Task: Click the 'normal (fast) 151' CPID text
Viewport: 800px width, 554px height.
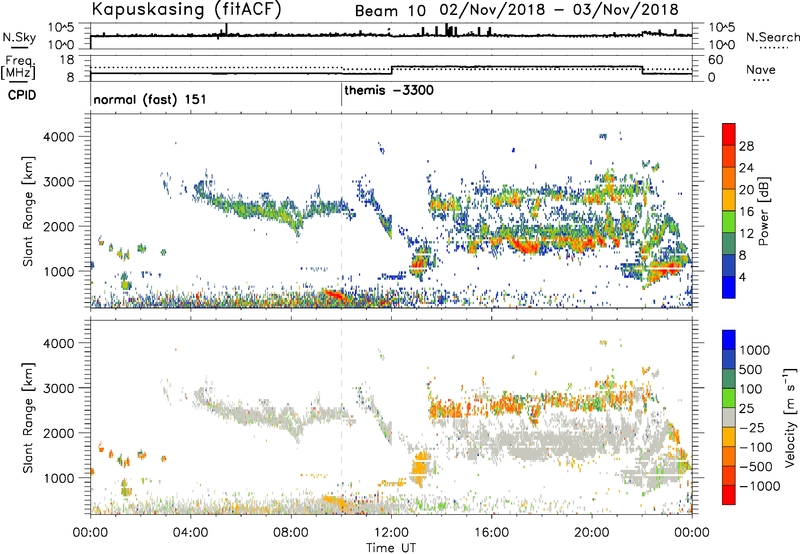Action: pyautogui.click(x=150, y=99)
